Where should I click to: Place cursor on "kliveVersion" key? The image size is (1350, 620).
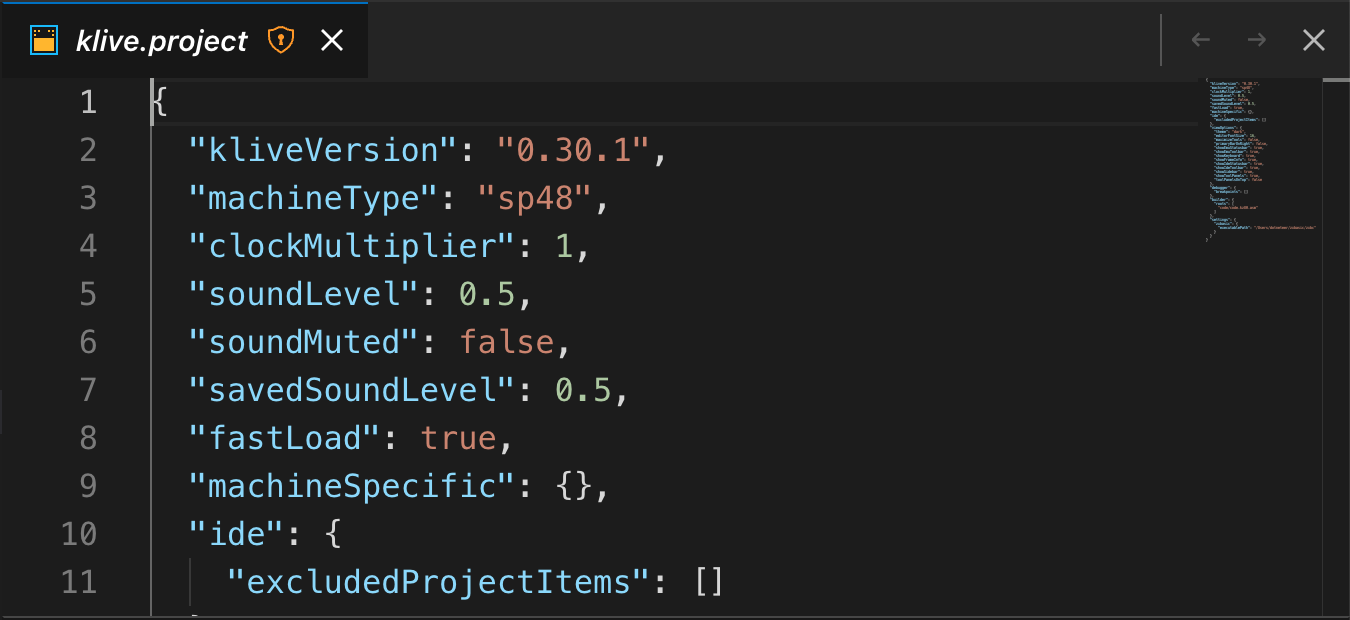(x=323, y=150)
